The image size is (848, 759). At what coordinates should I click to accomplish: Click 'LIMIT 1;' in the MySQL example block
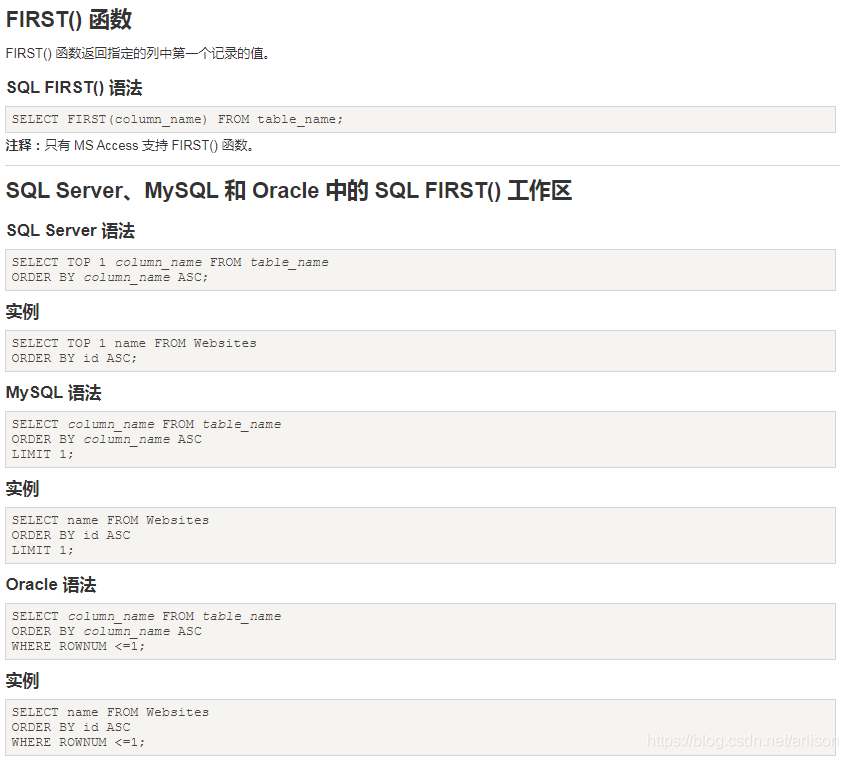point(42,550)
